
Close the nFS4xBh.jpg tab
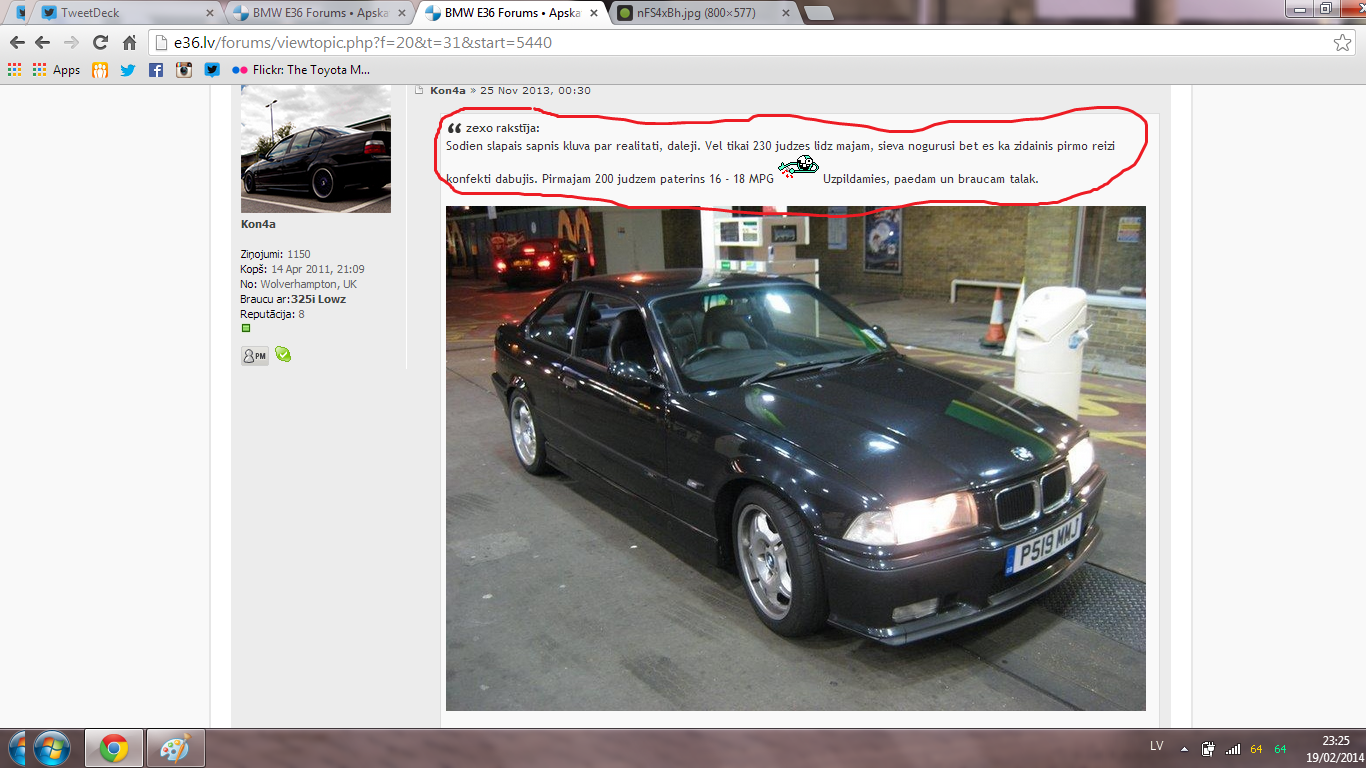(x=785, y=13)
